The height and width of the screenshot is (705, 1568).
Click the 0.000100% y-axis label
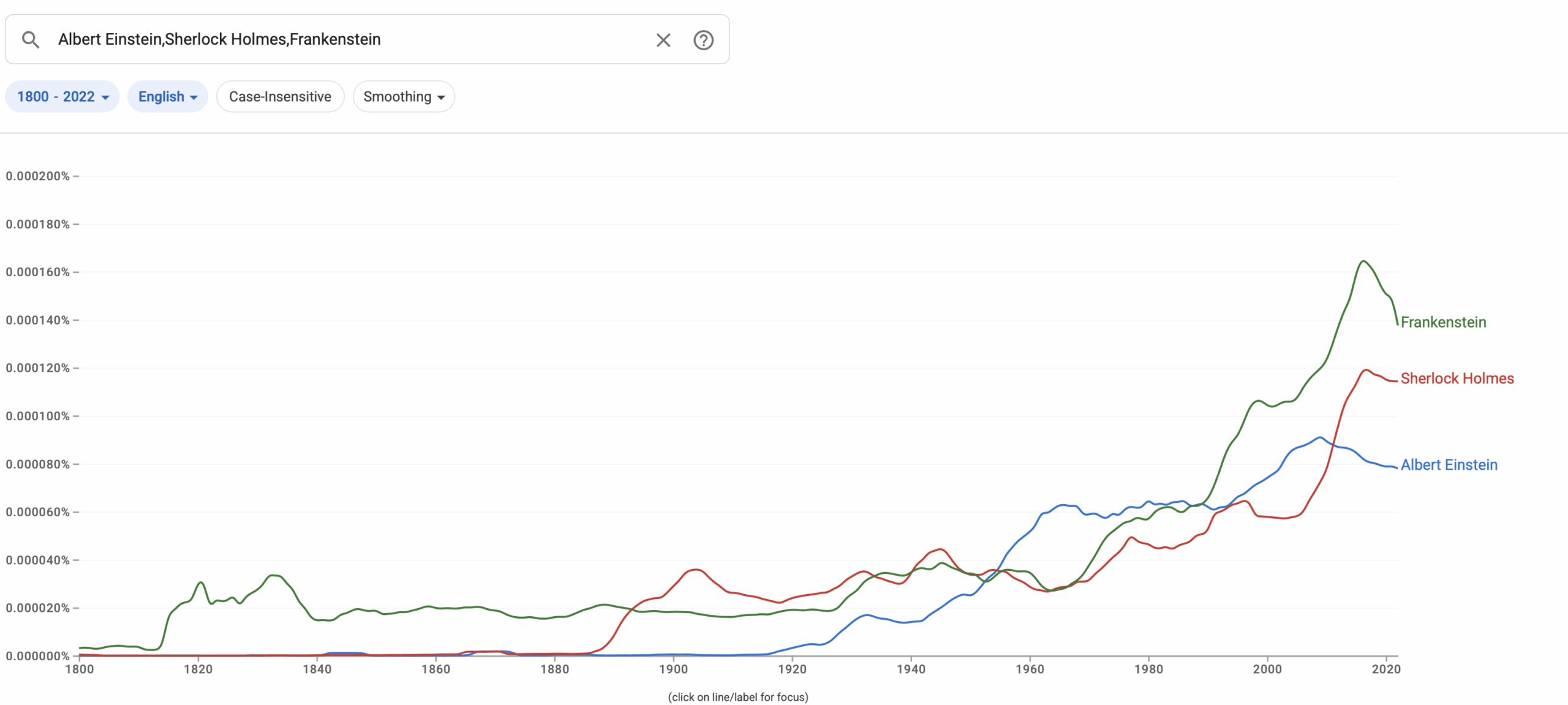click(37, 416)
